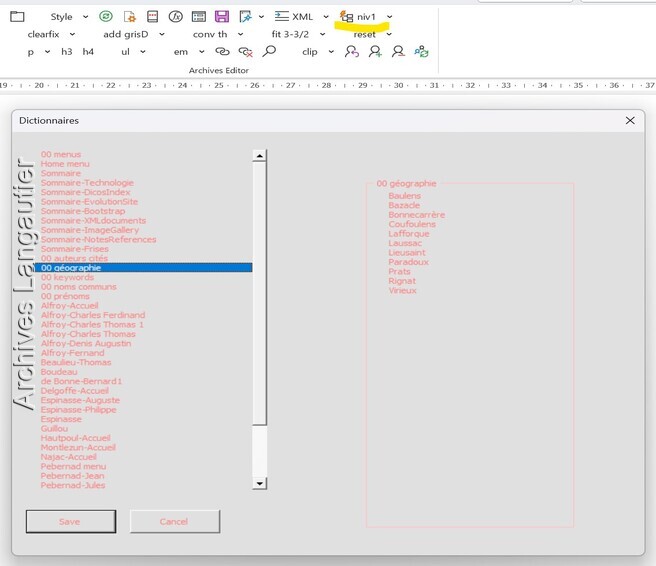Viewport: 656px width, 566px height.
Task: Click the magnifying glass search icon
Action: pyautogui.click(x=269, y=51)
